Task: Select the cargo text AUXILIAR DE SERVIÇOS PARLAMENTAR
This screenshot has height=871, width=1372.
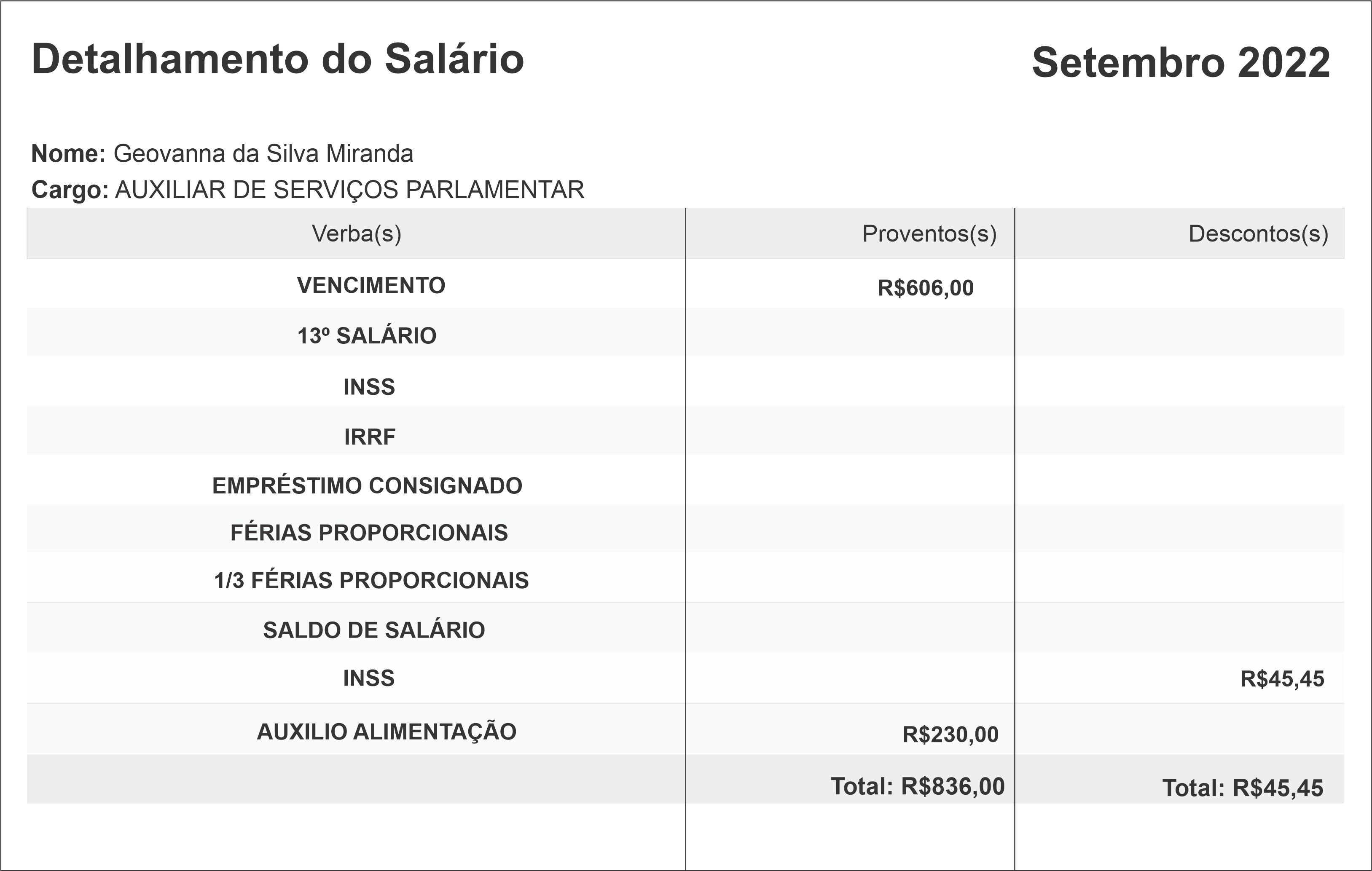Action: [349, 190]
